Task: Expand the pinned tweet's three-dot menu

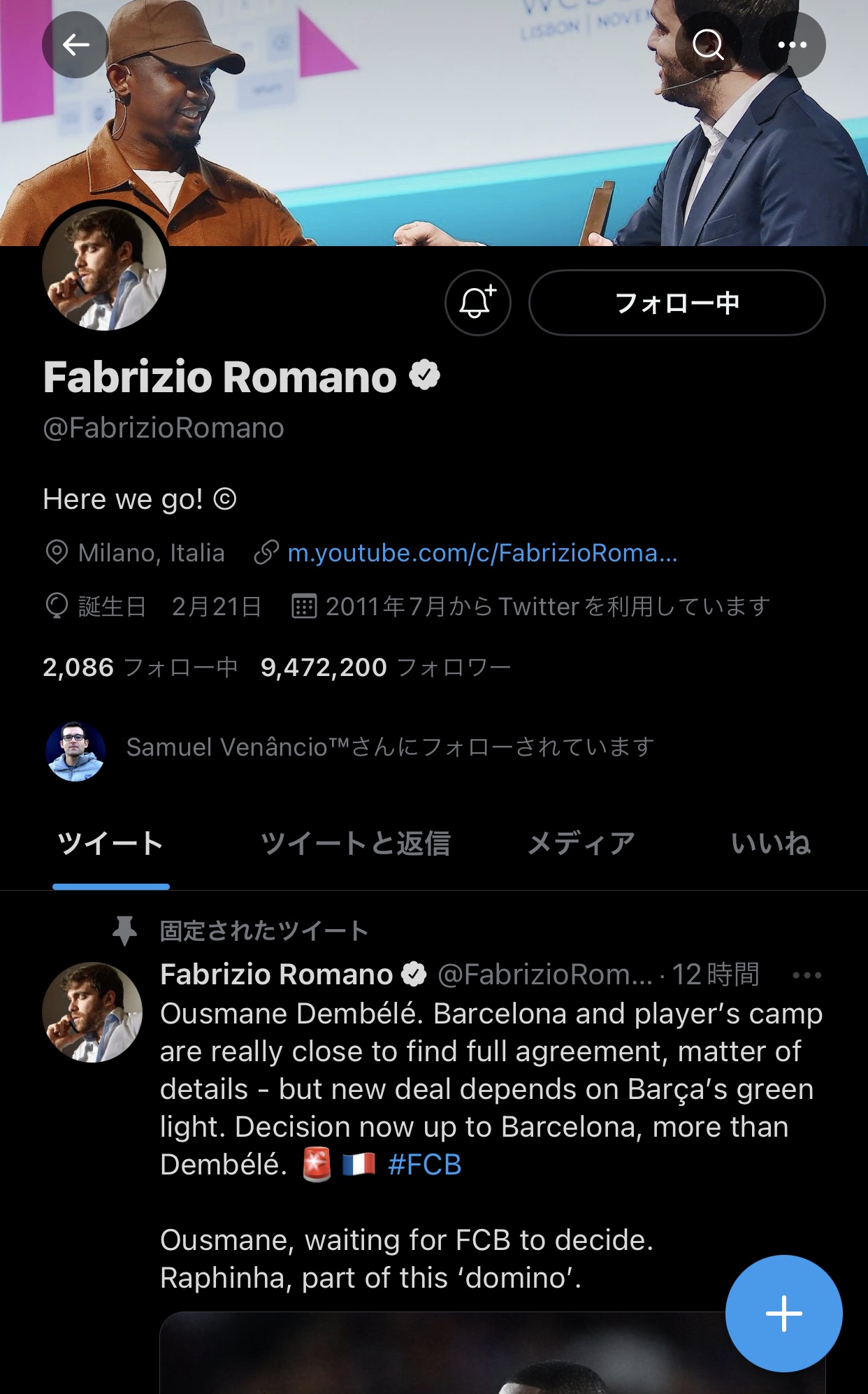Action: pyautogui.click(x=807, y=975)
